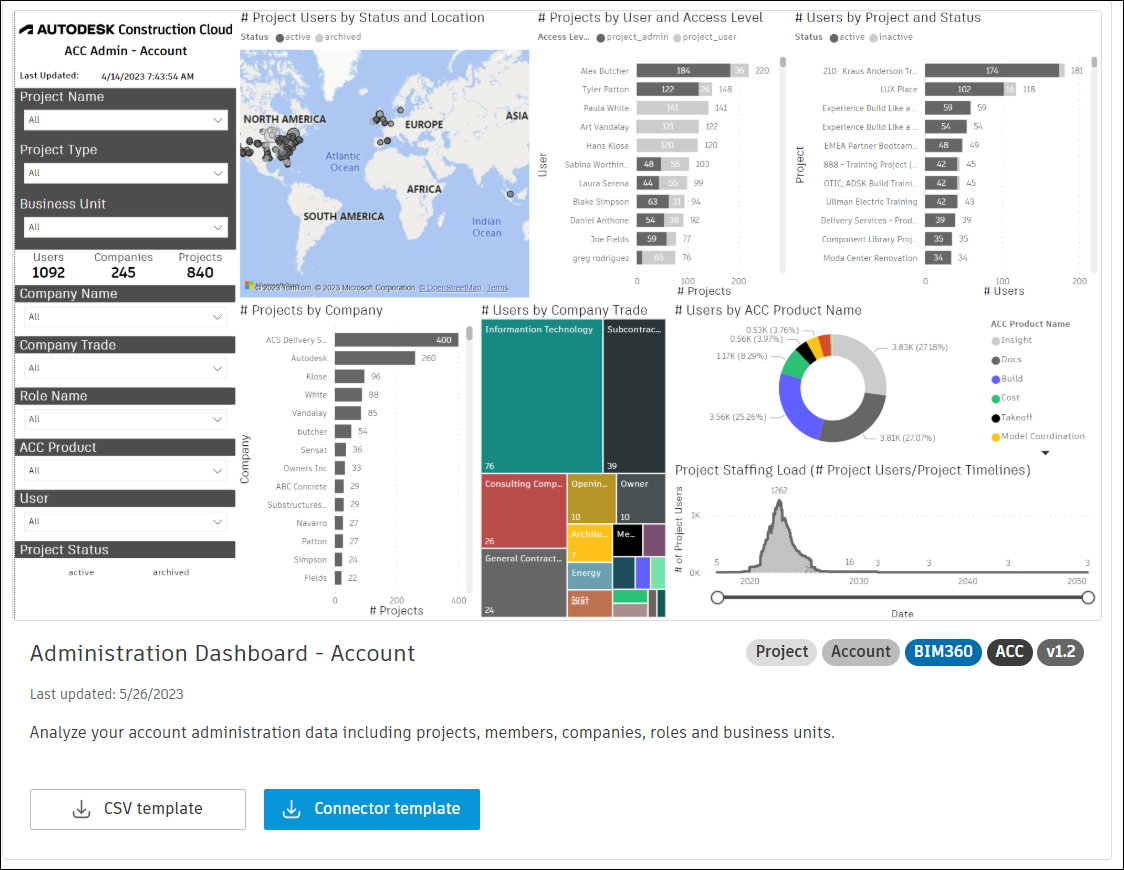Screen dimensions: 1124x870
Task: Click the active status legend in map chart
Action: tap(293, 37)
